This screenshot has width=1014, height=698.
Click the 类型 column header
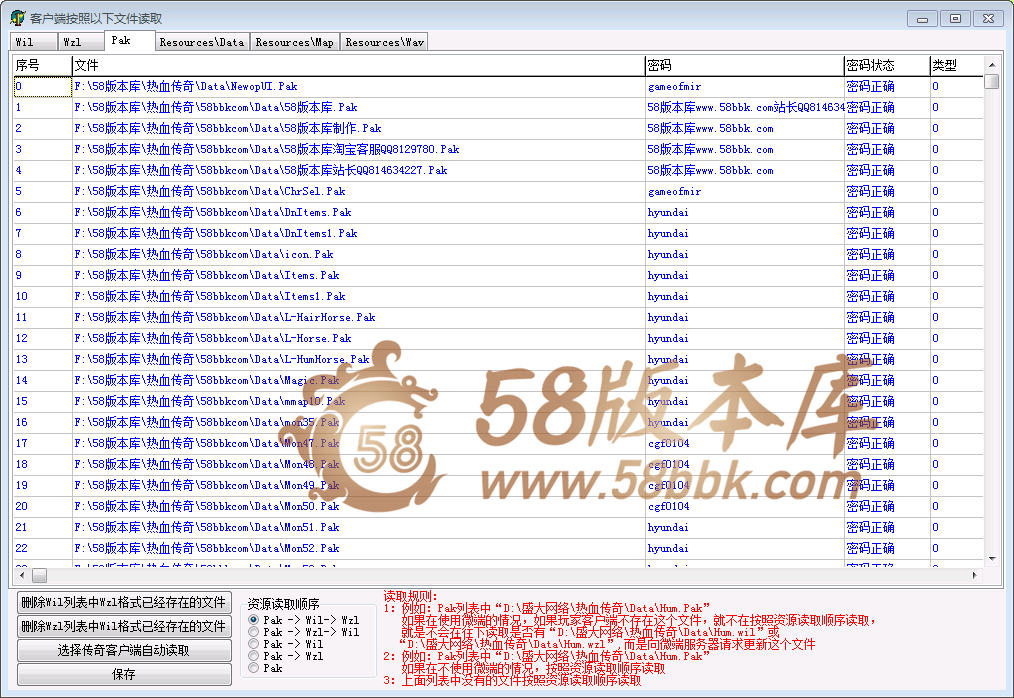tap(956, 65)
